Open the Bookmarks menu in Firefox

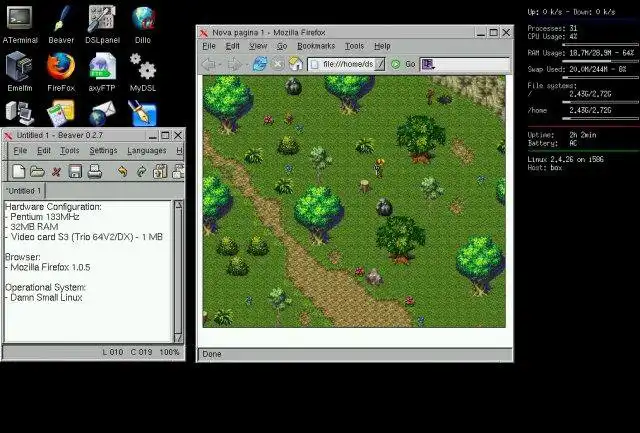tap(316, 46)
